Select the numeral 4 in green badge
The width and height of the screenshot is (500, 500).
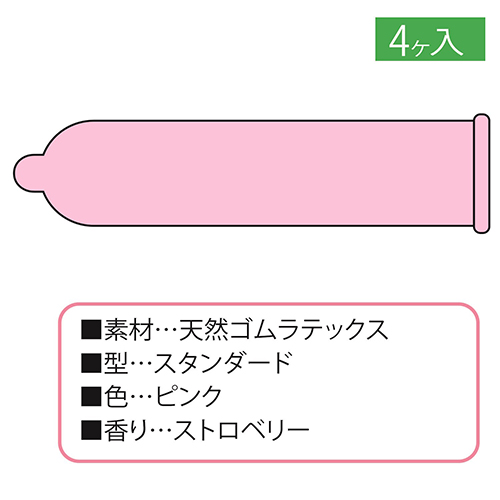[x=399, y=41]
